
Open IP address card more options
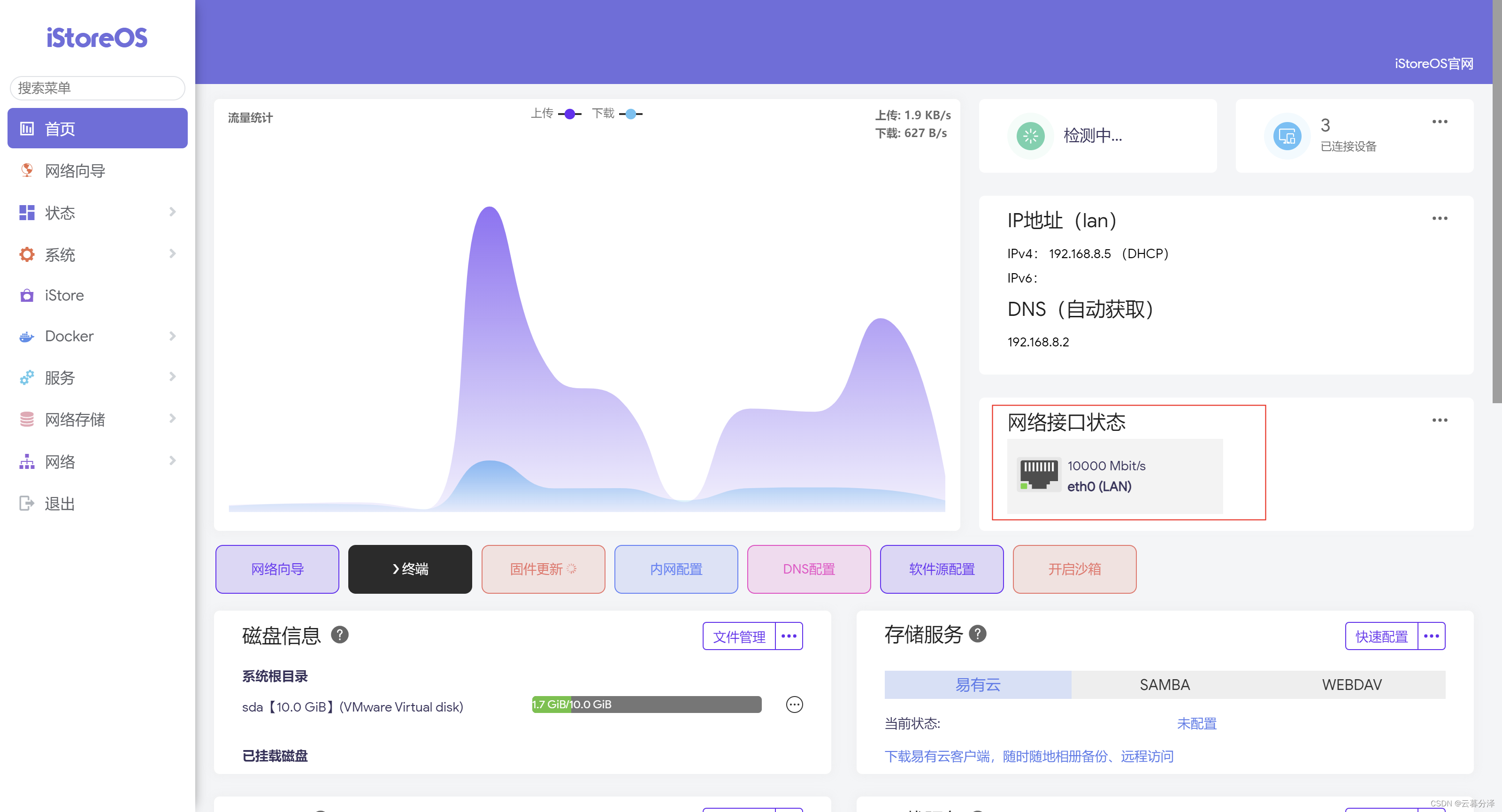(x=1439, y=219)
